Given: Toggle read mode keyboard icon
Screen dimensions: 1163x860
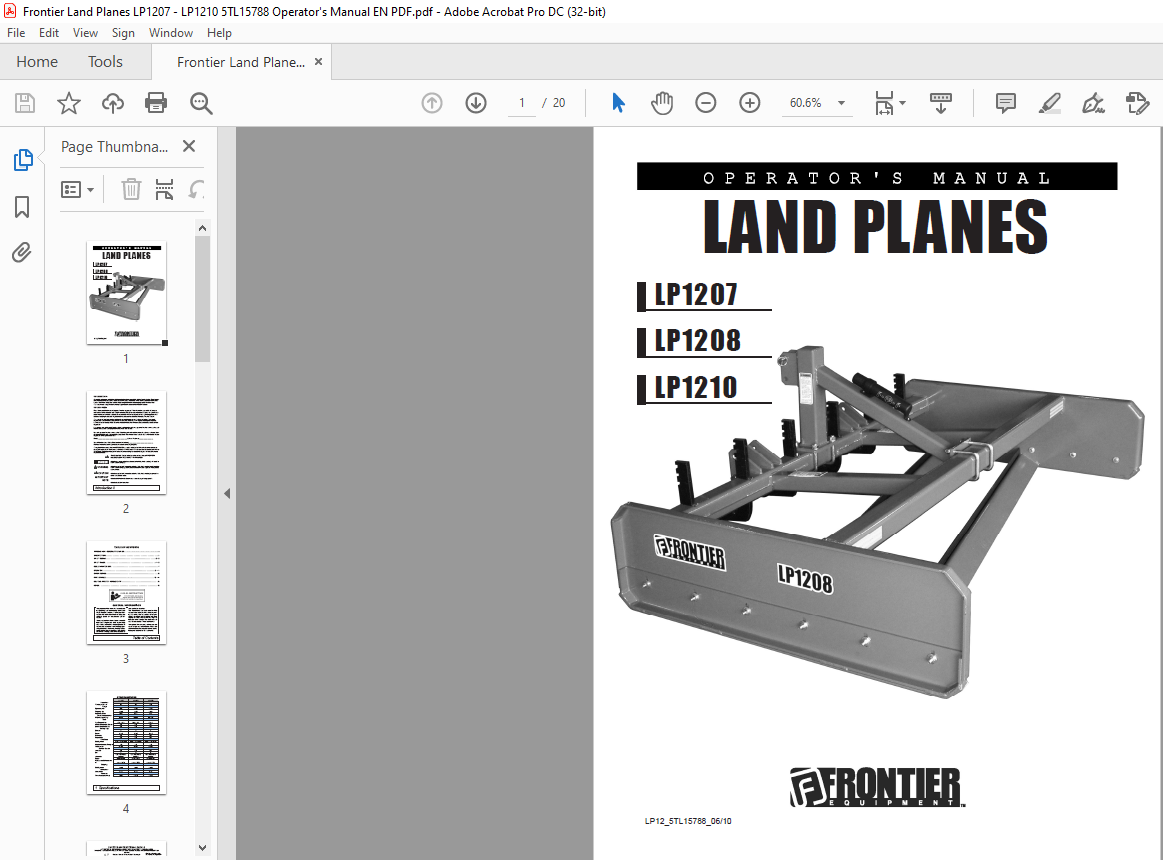Looking at the screenshot, I should (940, 103).
